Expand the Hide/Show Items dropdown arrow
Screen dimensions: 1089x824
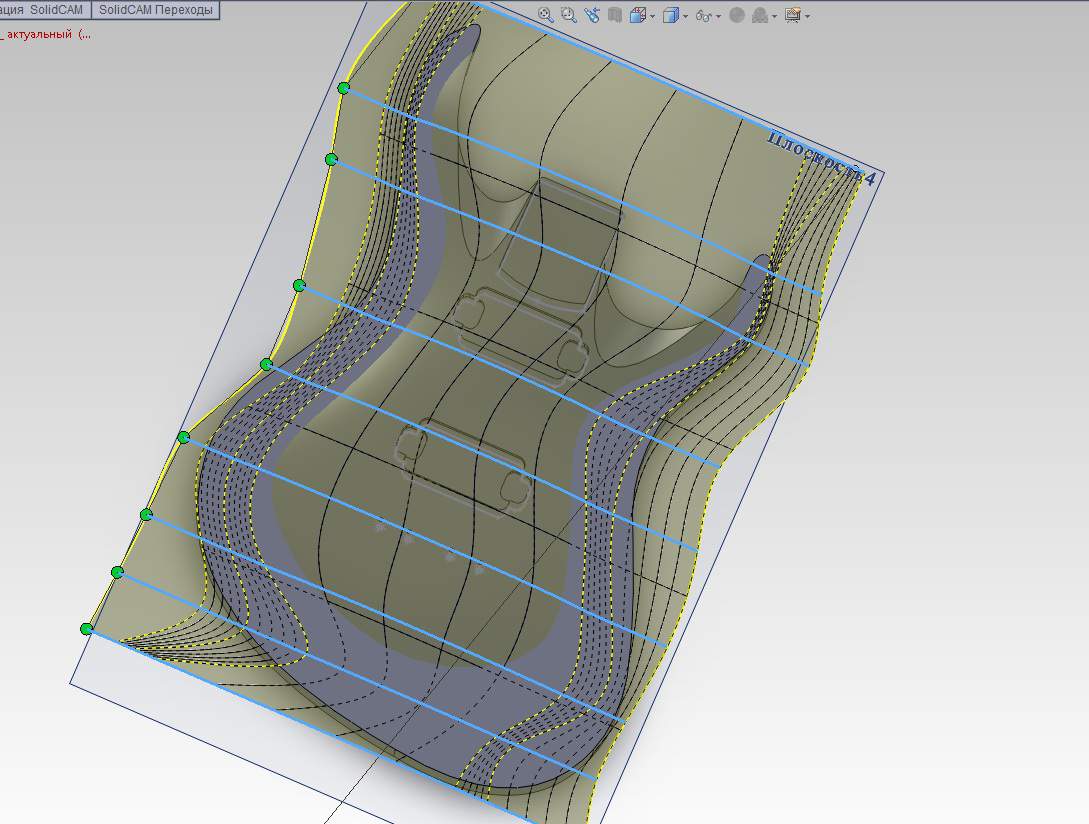[719, 16]
